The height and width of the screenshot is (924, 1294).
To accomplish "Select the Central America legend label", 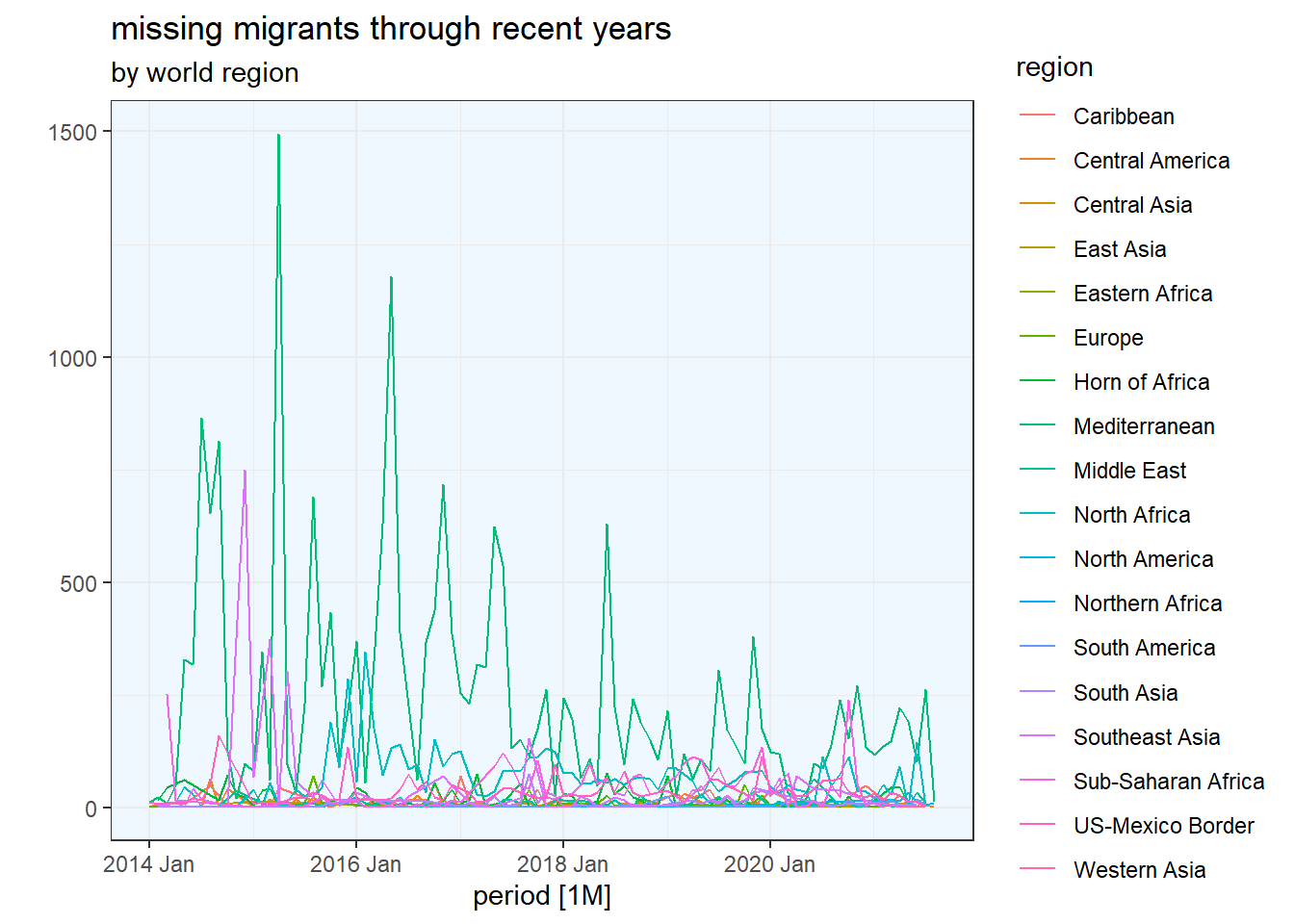I will pyautogui.click(x=1151, y=161).
